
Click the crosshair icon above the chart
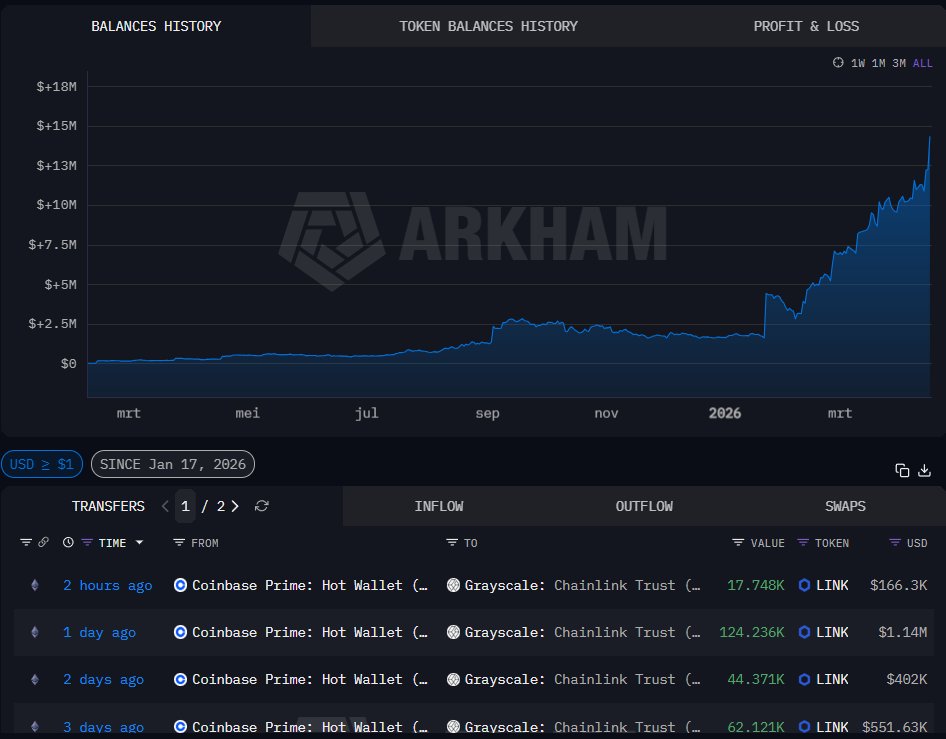pos(838,63)
